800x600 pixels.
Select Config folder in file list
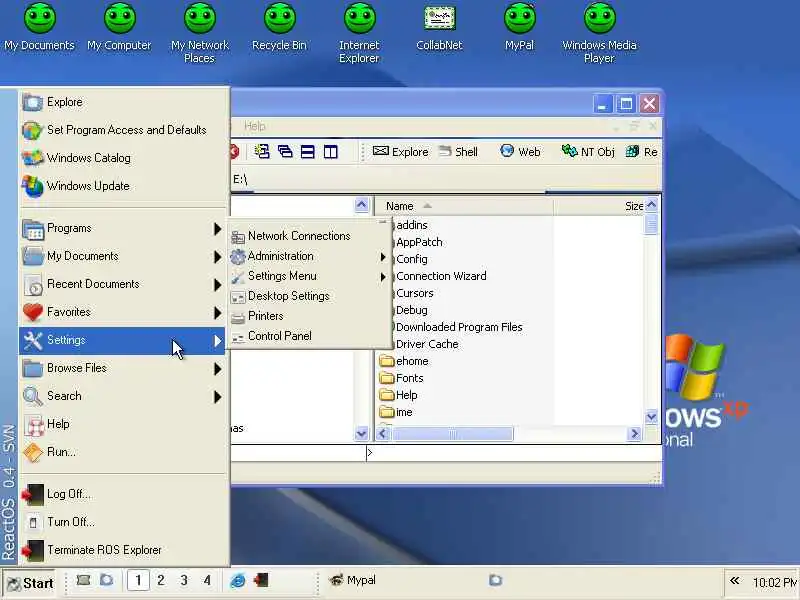(412, 259)
